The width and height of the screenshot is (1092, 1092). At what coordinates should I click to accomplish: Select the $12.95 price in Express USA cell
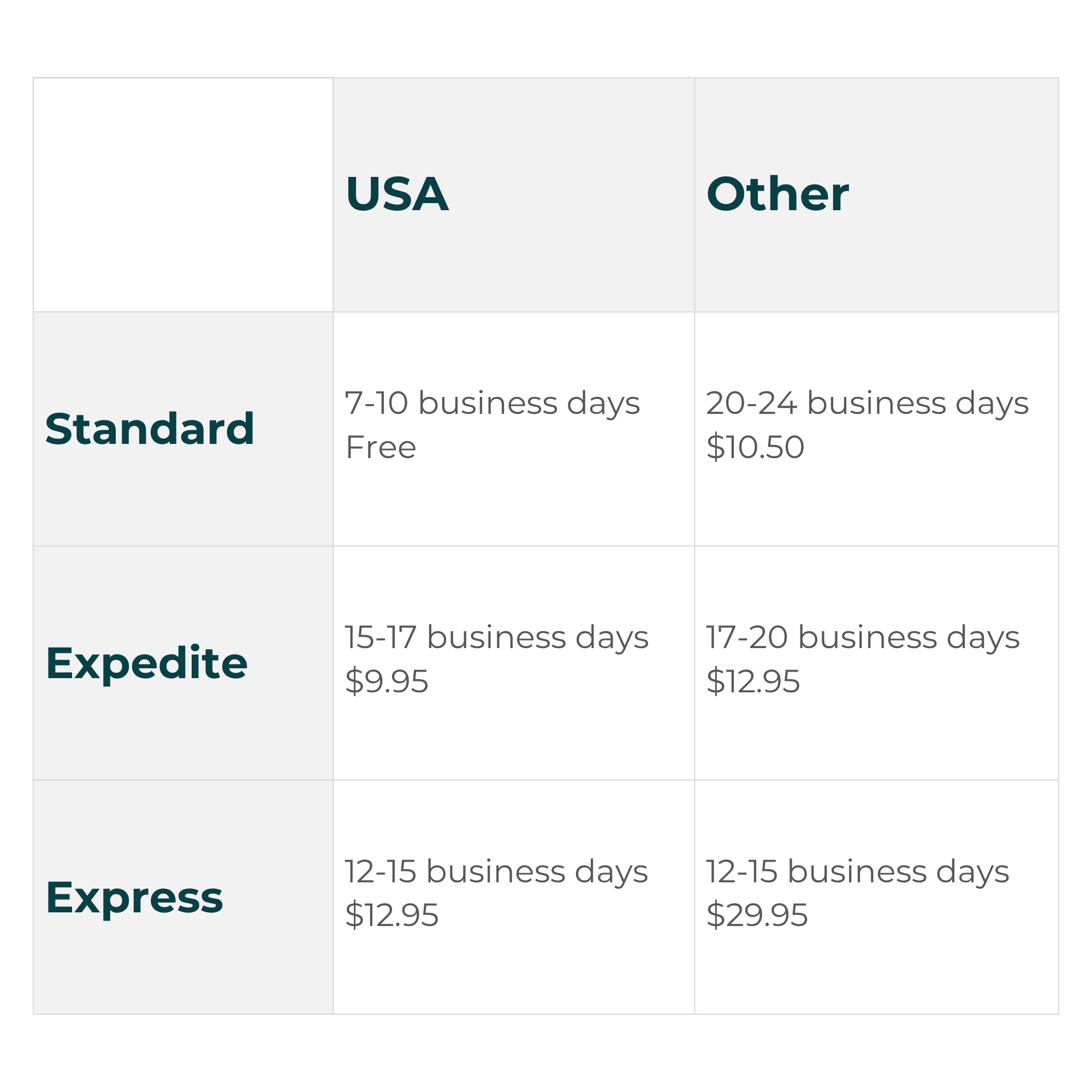[x=391, y=915]
